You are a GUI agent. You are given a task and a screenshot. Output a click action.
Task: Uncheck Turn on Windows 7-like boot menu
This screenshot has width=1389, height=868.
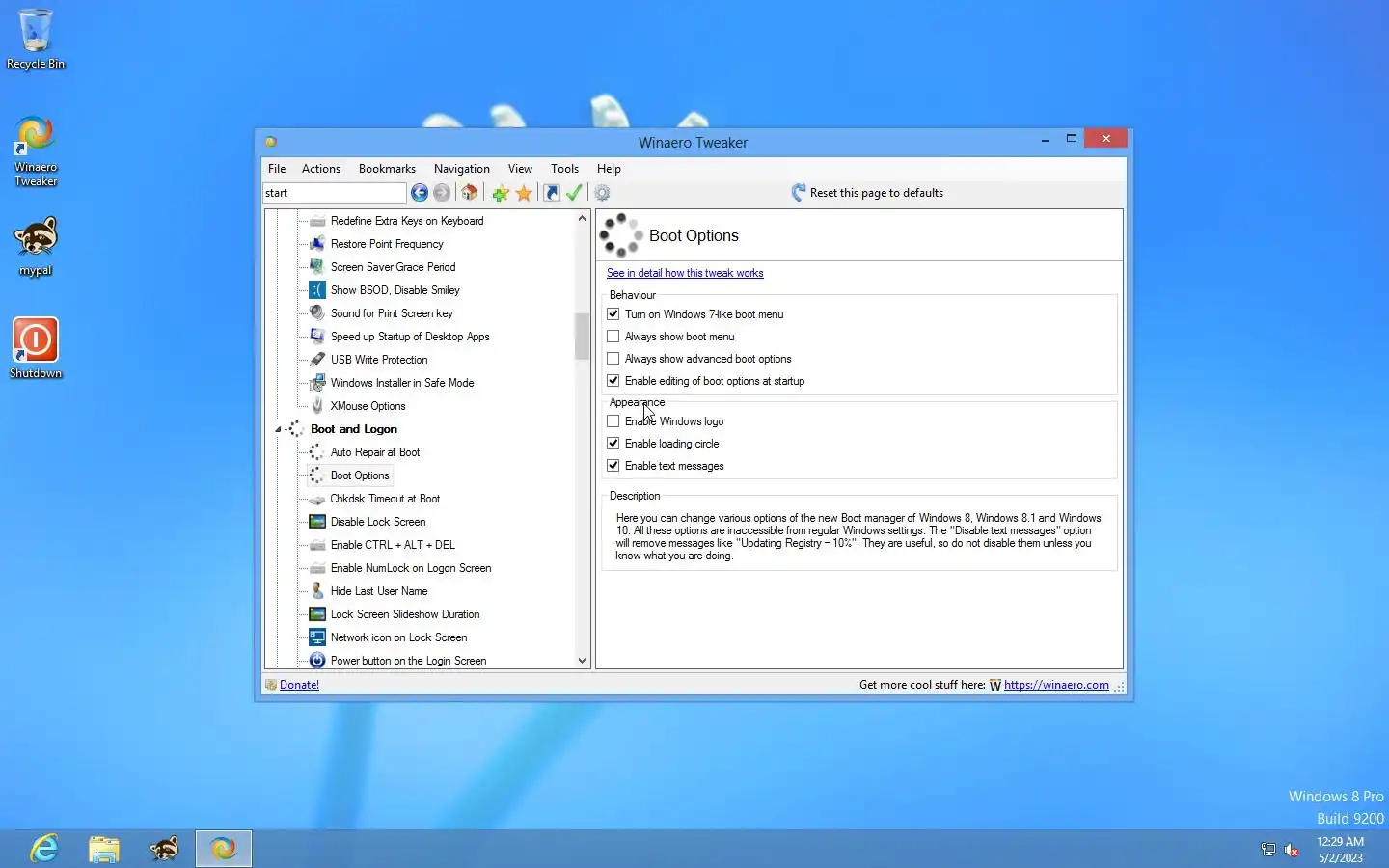(x=613, y=314)
